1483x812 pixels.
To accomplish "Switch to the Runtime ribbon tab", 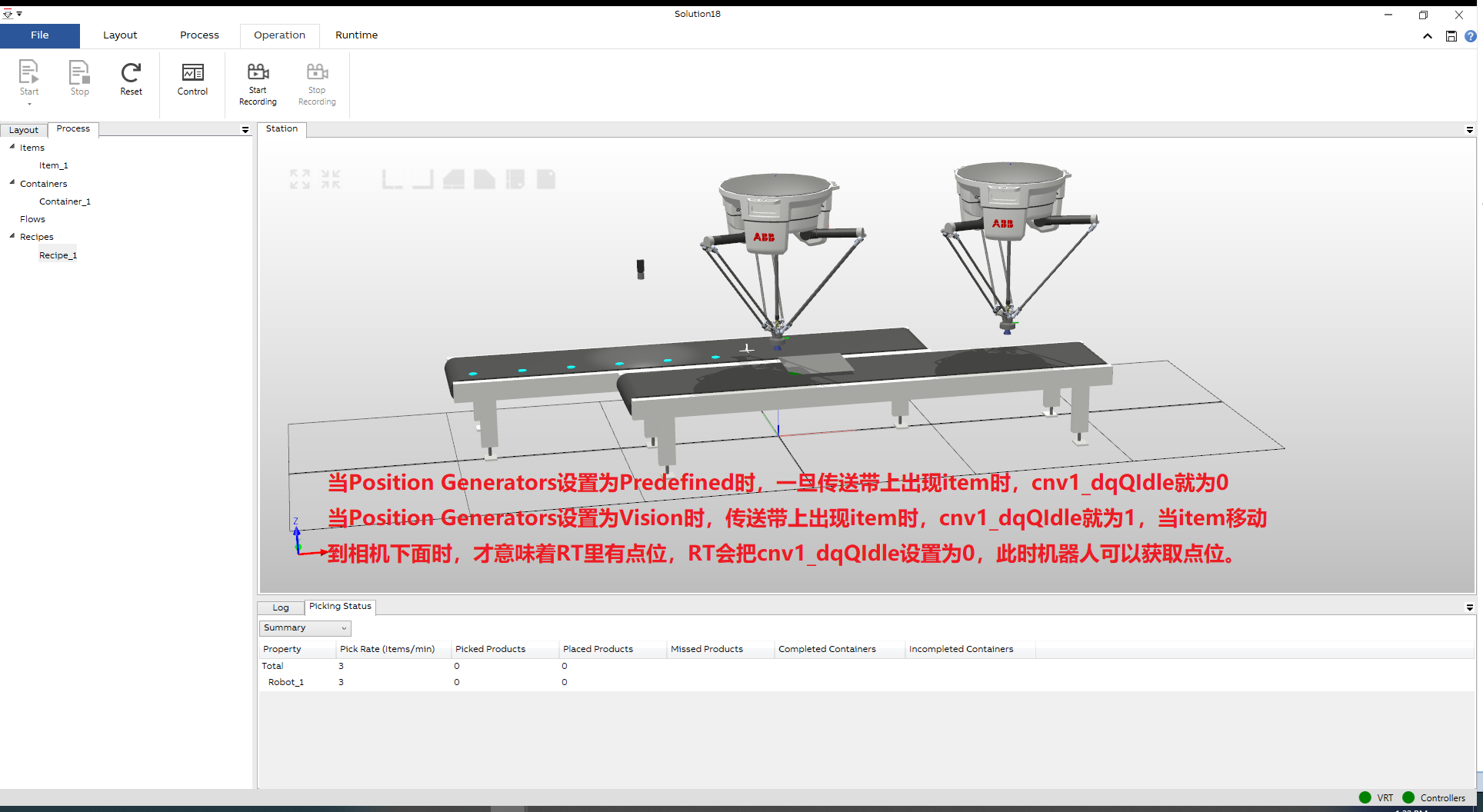I will point(356,35).
